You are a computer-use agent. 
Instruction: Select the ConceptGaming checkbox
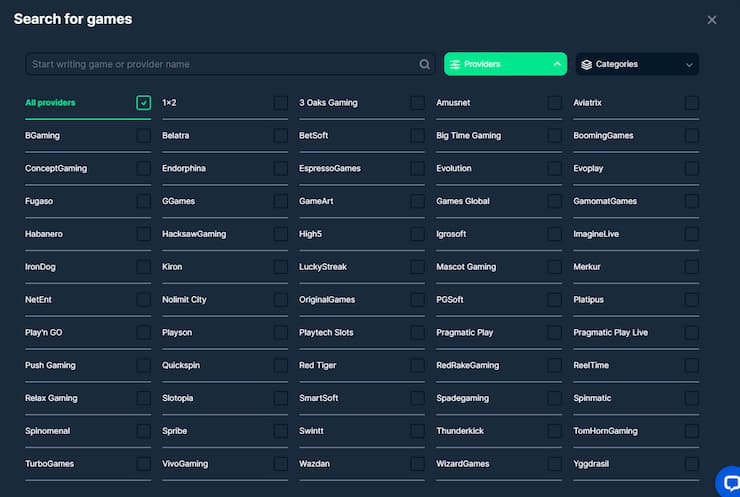(x=143, y=168)
